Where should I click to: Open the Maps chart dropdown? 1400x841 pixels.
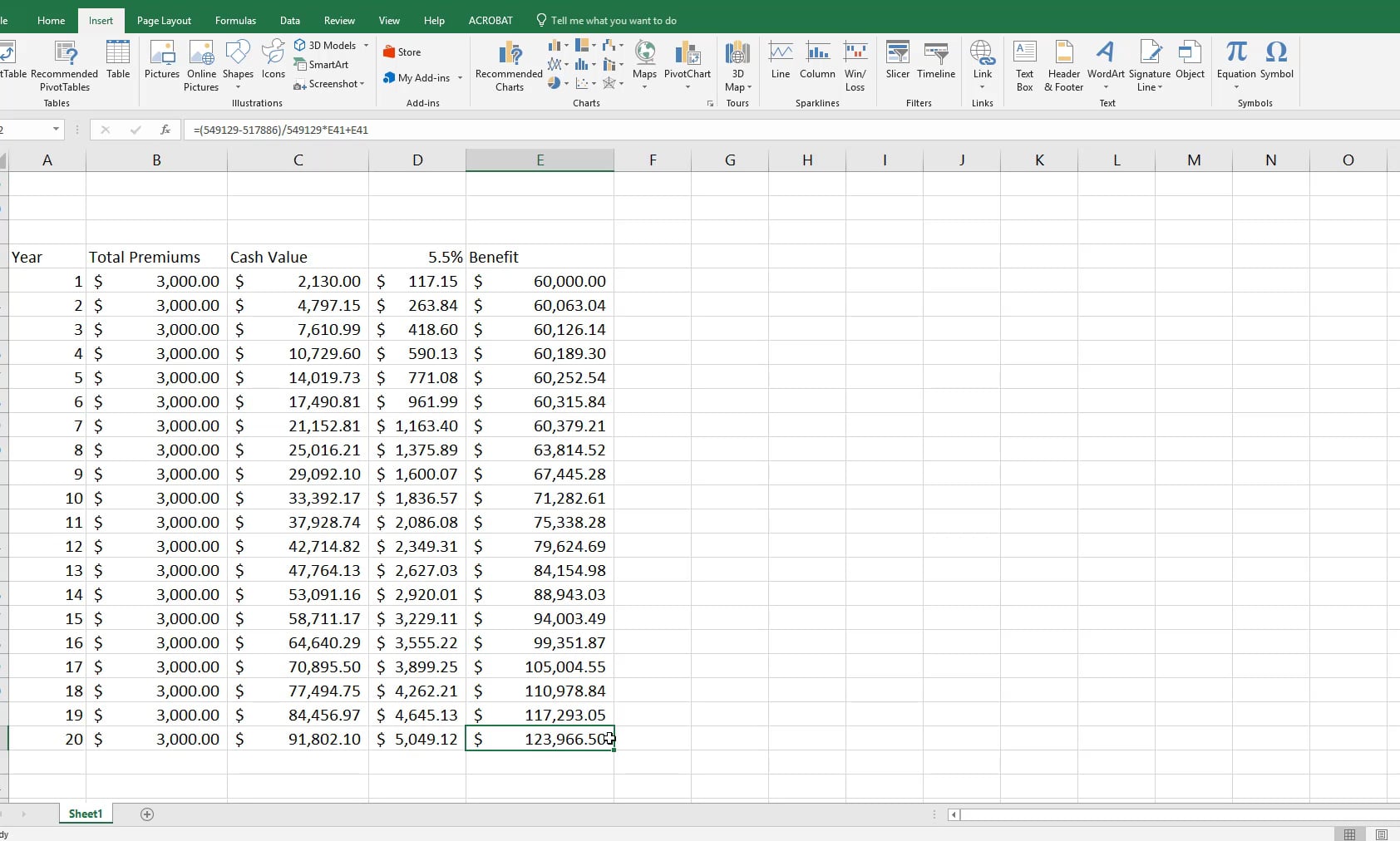pos(644,66)
